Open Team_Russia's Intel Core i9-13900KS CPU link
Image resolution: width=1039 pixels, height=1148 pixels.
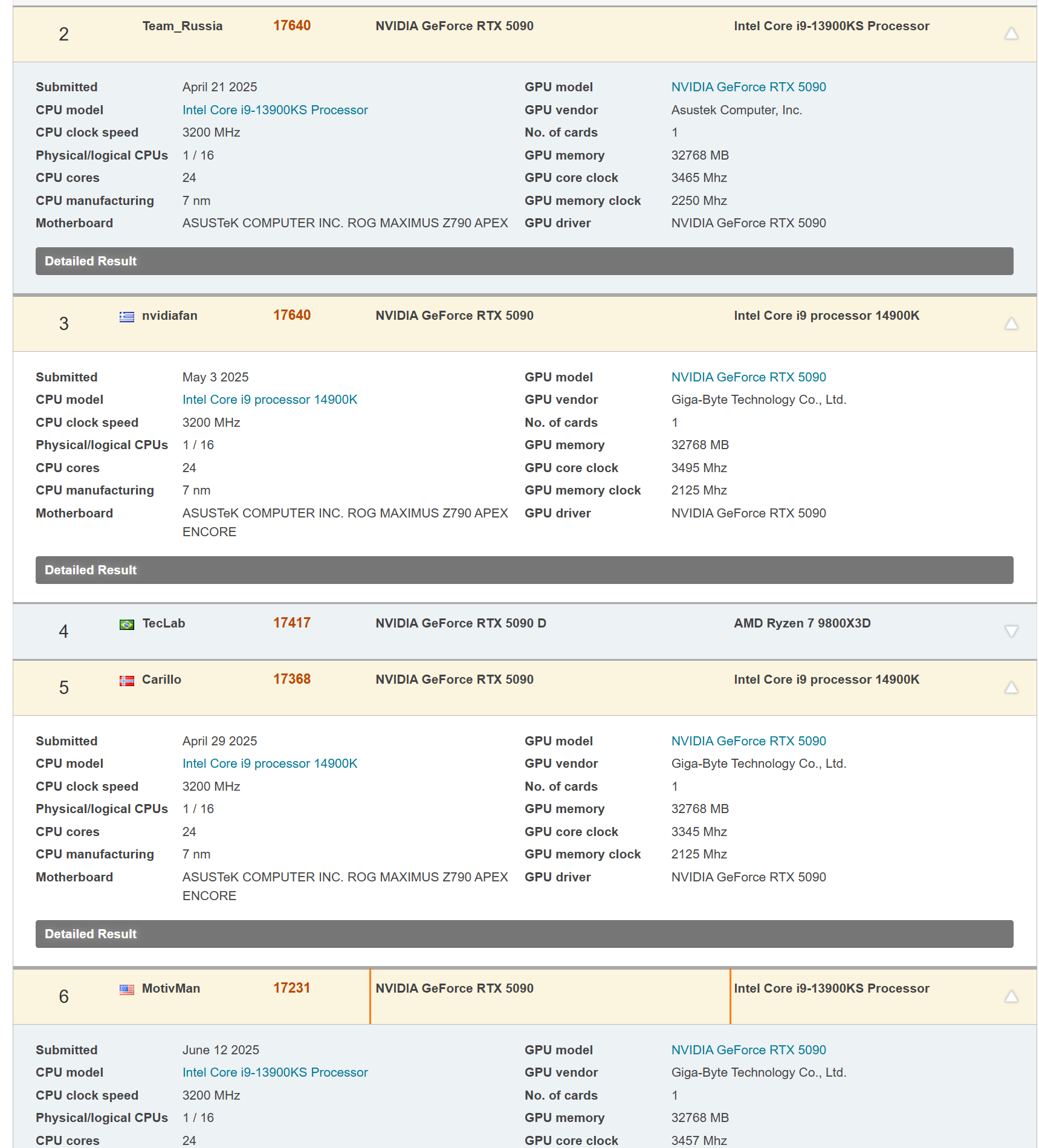275,110
